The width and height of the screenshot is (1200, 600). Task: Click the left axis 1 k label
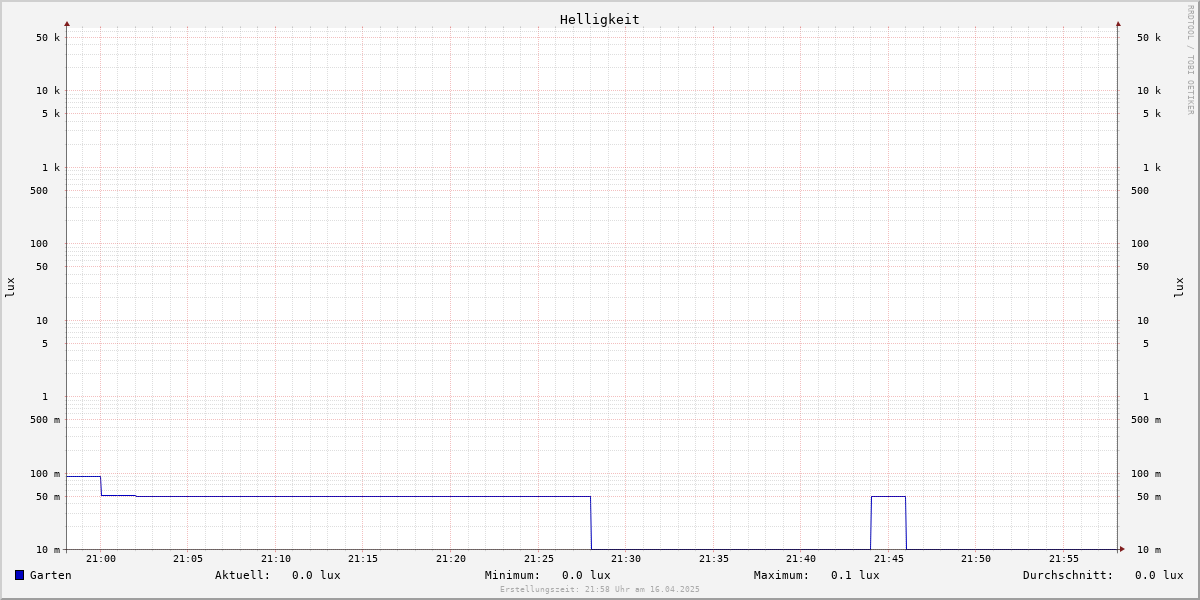[51, 168]
